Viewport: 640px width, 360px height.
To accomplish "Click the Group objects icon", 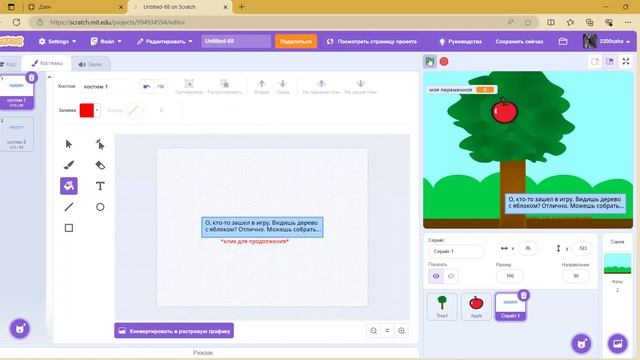I will [x=189, y=87].
